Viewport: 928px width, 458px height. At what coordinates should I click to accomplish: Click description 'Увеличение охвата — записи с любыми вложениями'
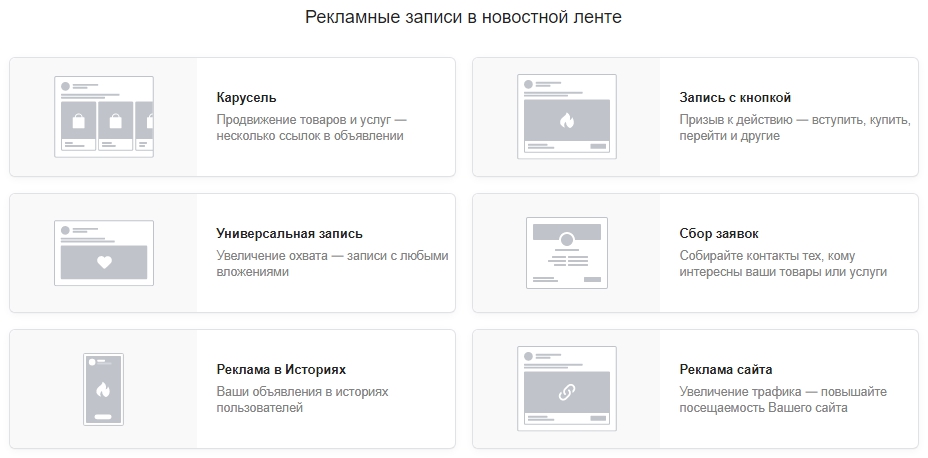point(333,264)
